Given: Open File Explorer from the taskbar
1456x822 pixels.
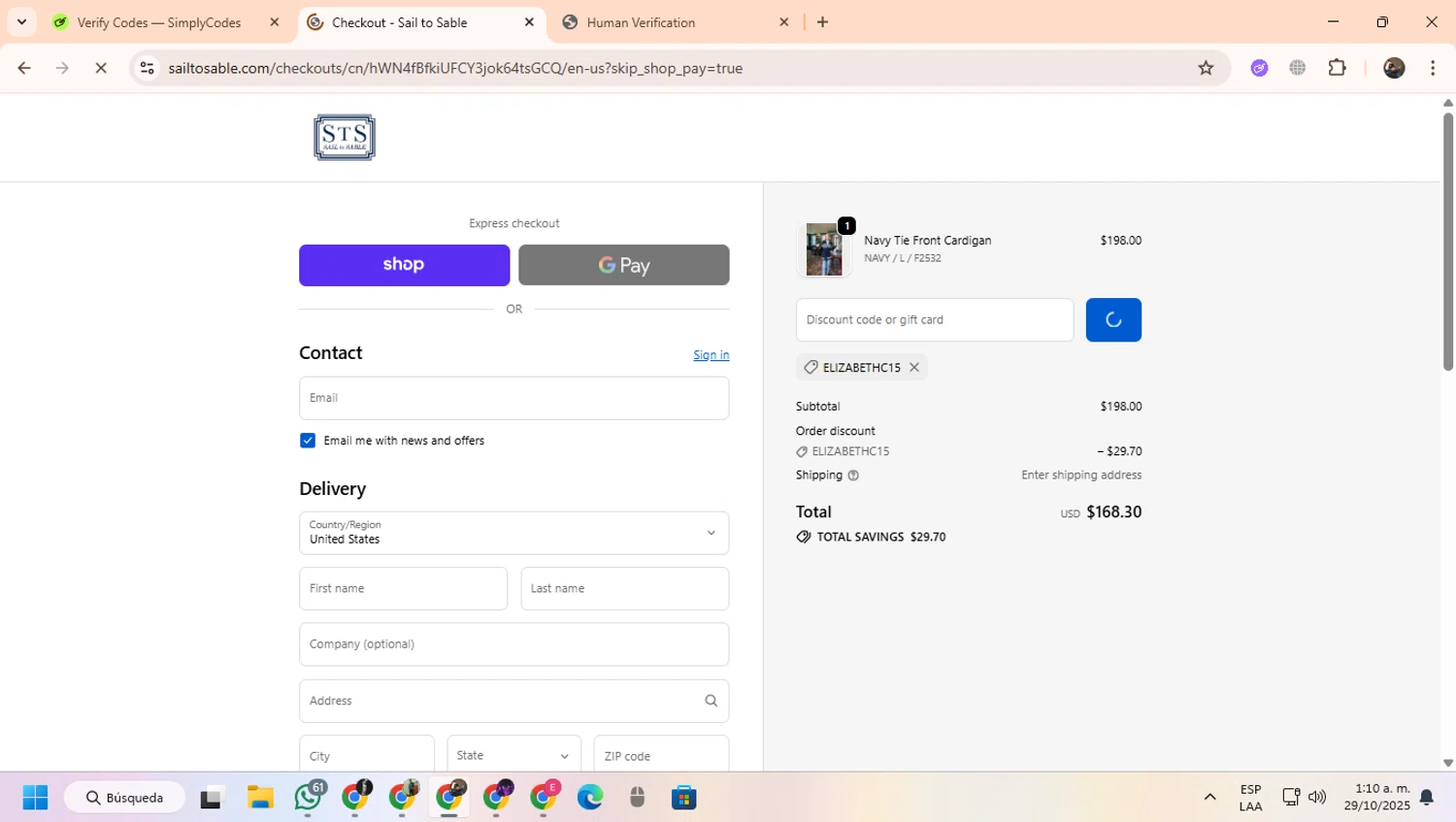Looking at the screenshot, I should pyautogui.click(x=260, y=798).
